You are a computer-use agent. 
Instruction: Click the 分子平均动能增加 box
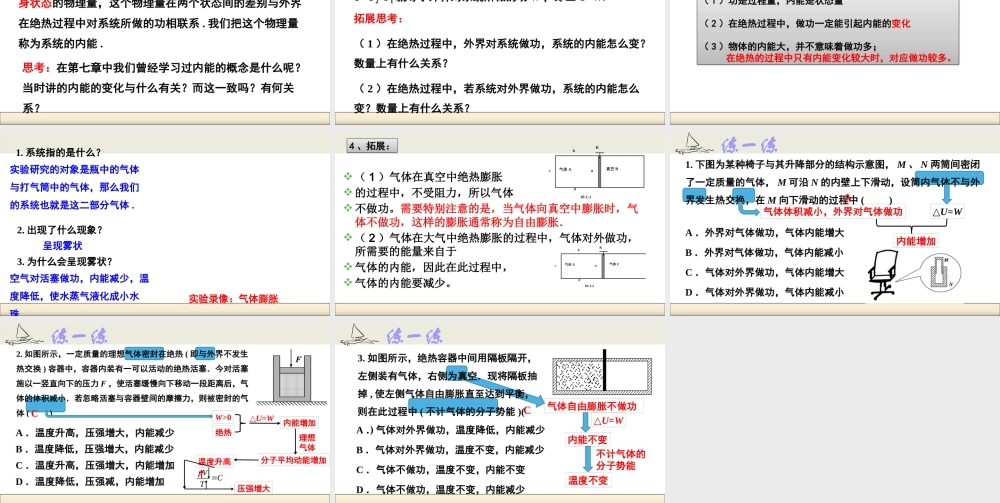point(294,460)
